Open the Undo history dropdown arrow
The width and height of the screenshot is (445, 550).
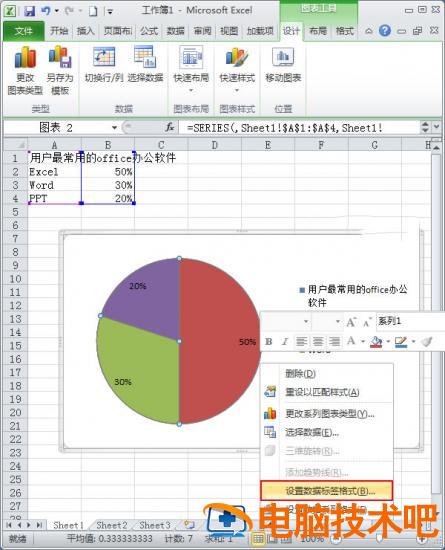pyautogui.click(x=57, y=11)
